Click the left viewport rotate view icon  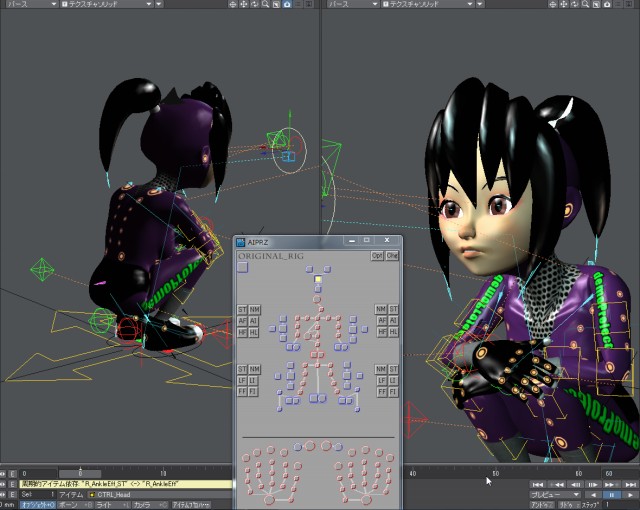(255, 4)
